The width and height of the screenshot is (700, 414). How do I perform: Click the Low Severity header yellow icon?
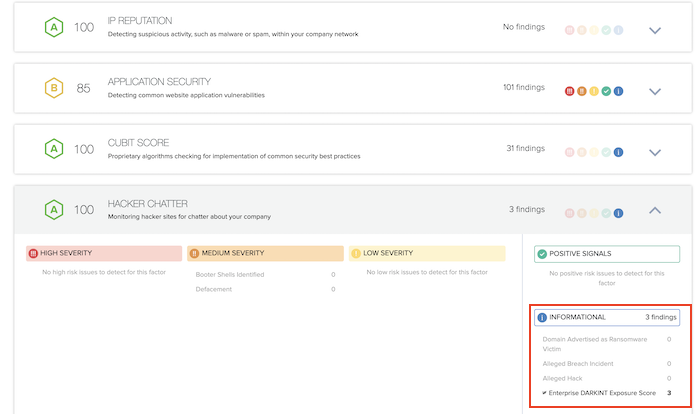click(356, 253)
